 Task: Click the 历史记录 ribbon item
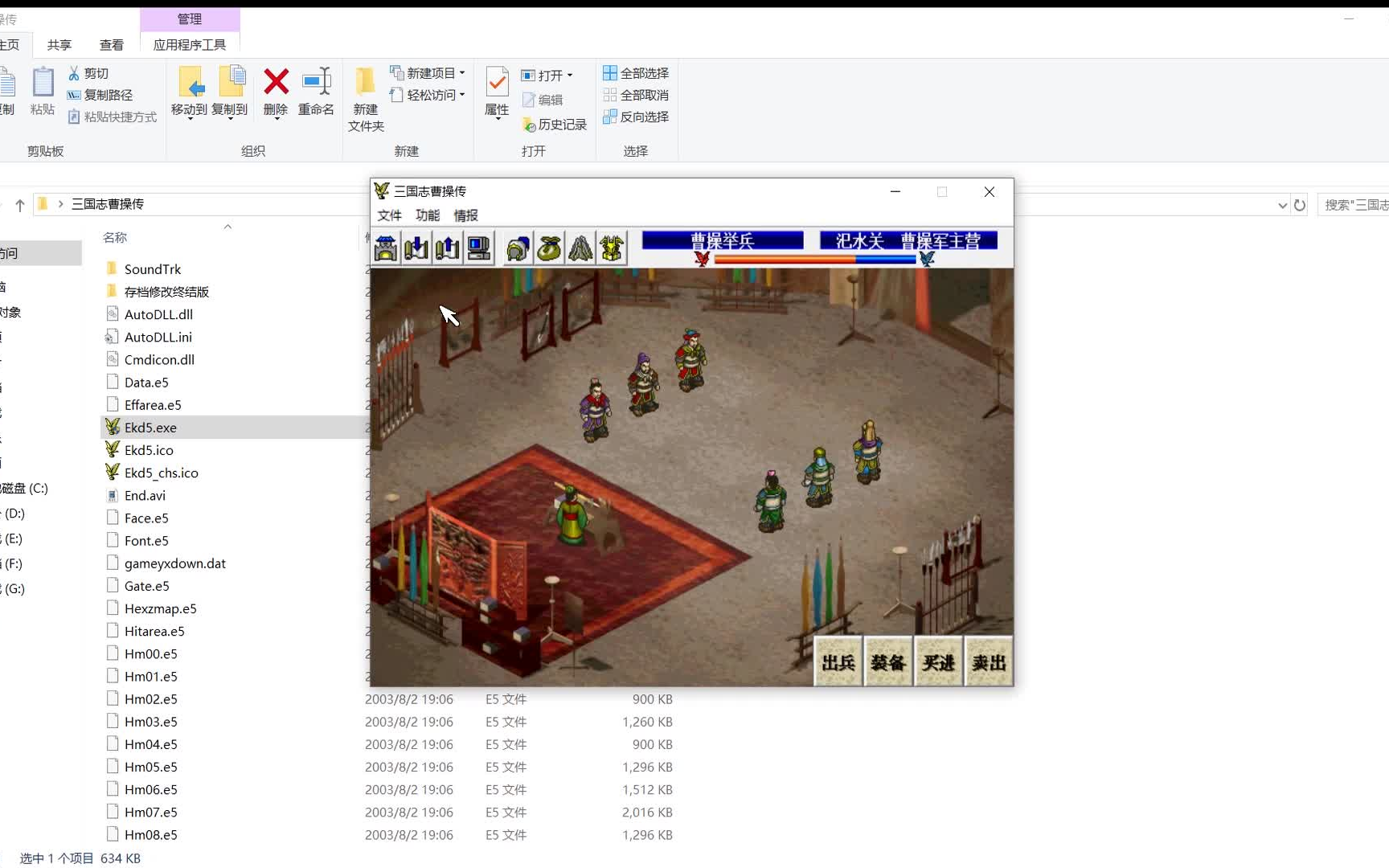click(x=555, y=125)
